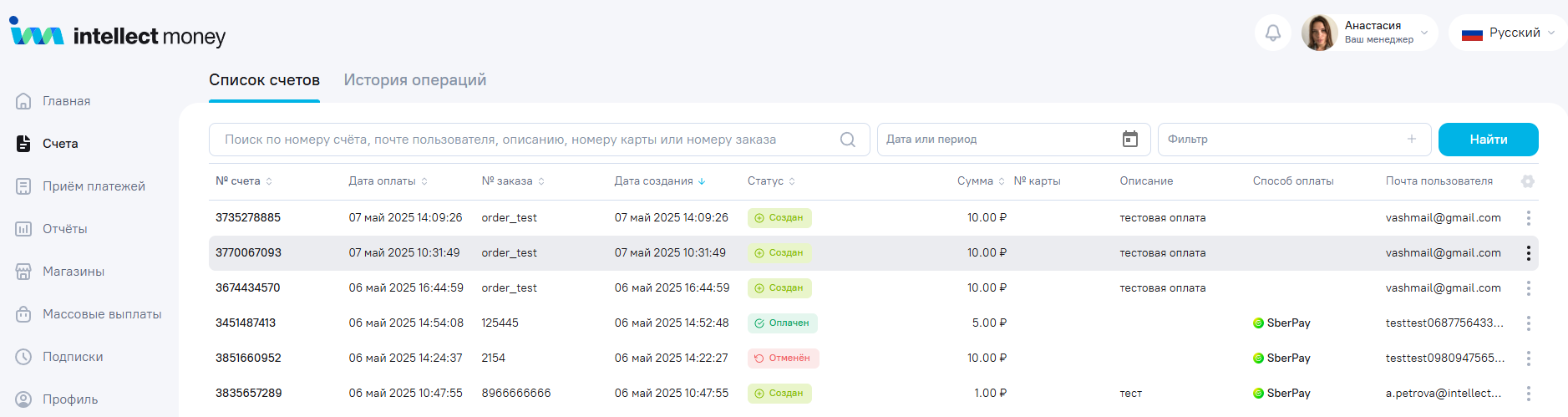Viewport: 1568px width, 417px height.
Task: Open three-dot menu for invoice 3770067093
Action: (1528, 253)
